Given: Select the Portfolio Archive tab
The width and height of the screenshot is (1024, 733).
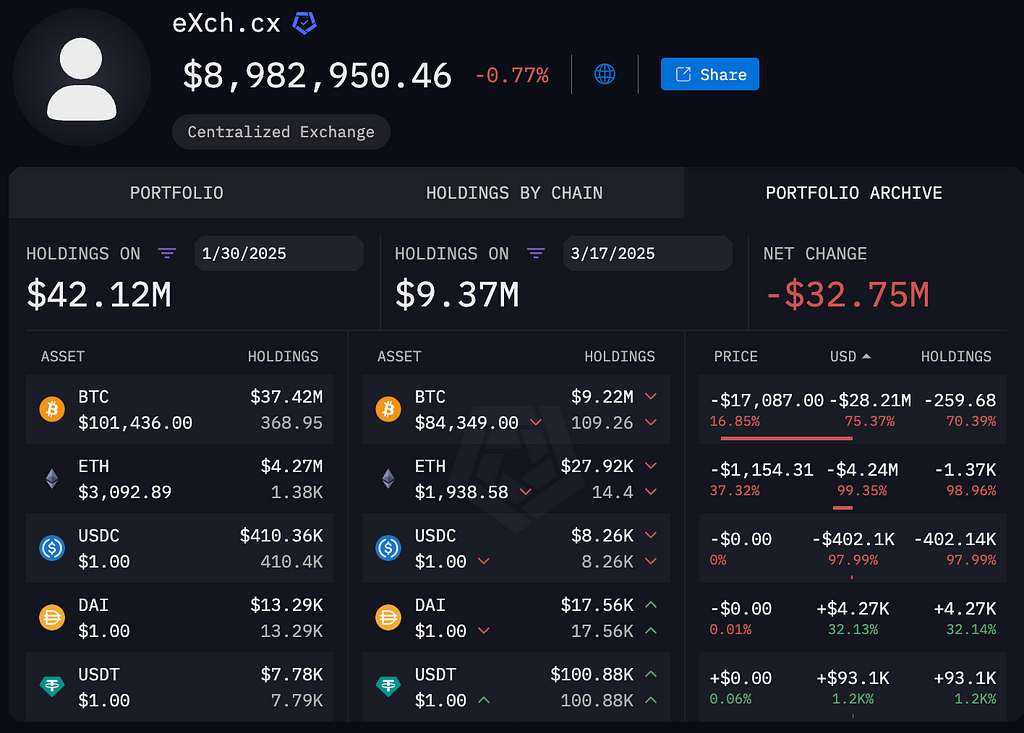Looking at the screenshot, I should [854, 193].
